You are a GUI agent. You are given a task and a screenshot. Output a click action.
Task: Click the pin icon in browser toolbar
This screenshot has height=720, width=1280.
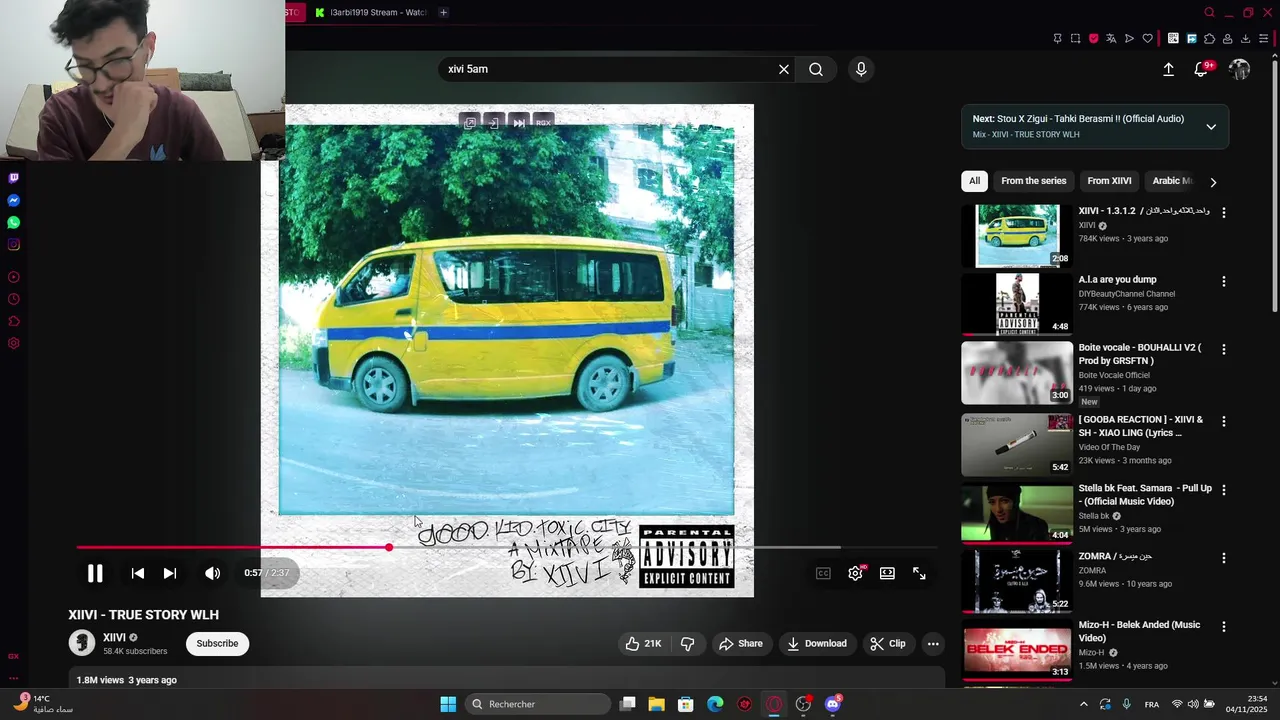pos(1057,39)
